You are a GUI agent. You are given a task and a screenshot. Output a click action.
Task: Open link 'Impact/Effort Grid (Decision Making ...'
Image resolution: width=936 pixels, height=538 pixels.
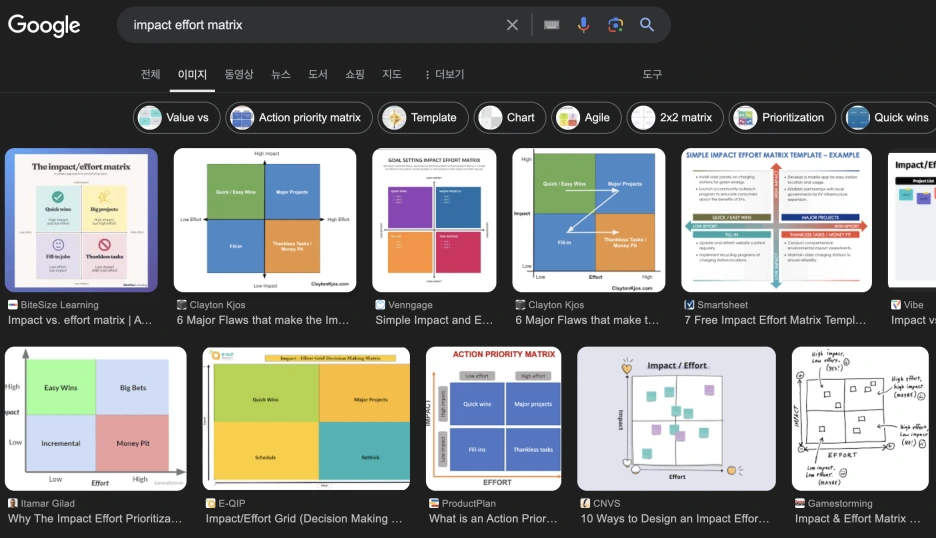click(x=304, y=518)
